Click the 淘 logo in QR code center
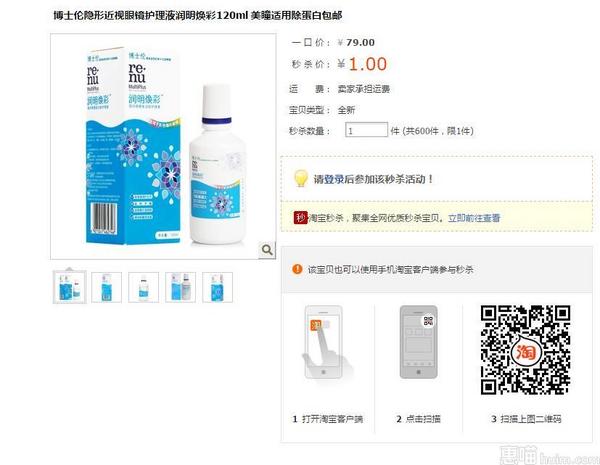 pos(526,351)
